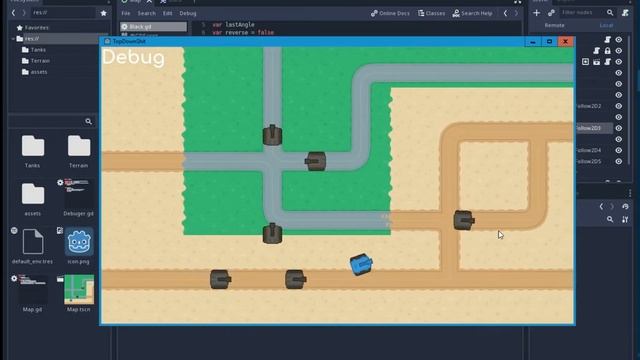The width and height of the screenshot is (640, 360).
Task: Select the Map.tscn scene thumbnail
Action: point(79,294)
